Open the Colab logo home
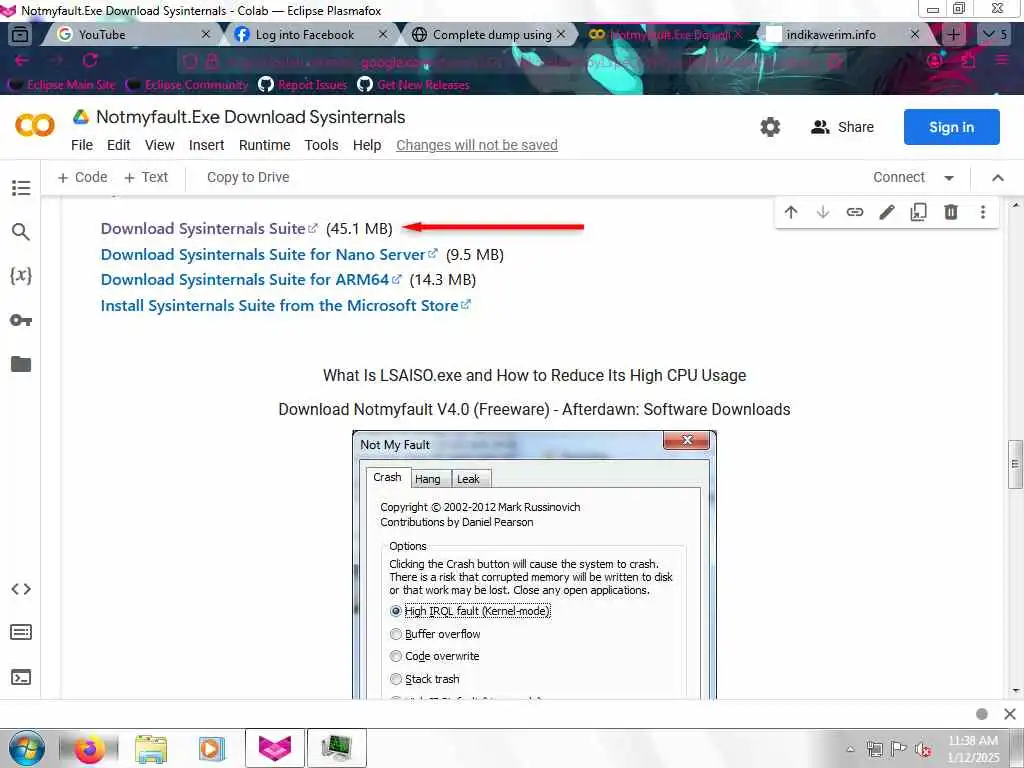The height and width of the screenshot is (768, 1024). [x=35, y=125]
